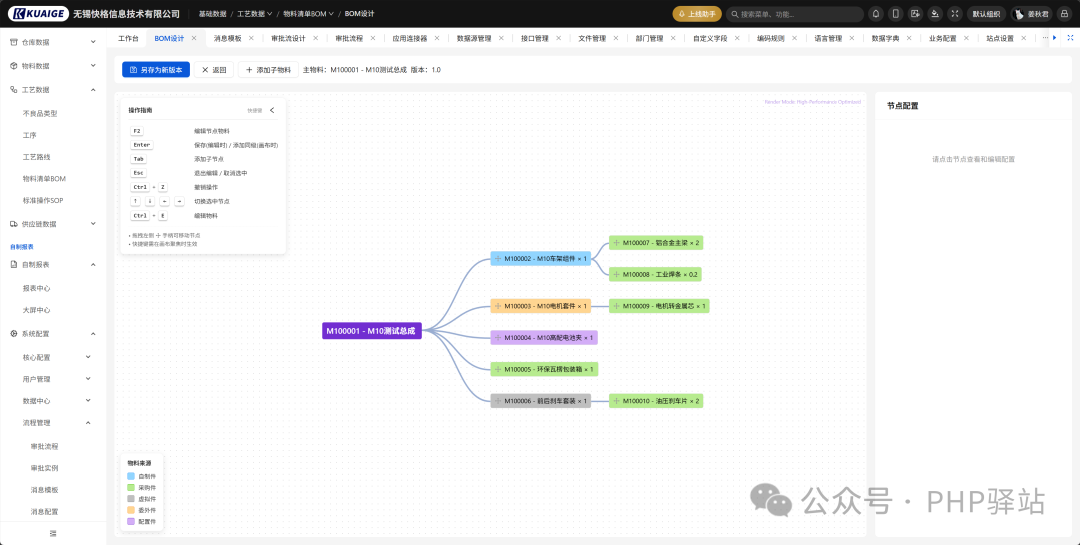This screenshot has height=545, width=1080.
Task: Expand the 仓库数据 sidebar chevron
Action: pyautogui.click(x=93, y=42)
